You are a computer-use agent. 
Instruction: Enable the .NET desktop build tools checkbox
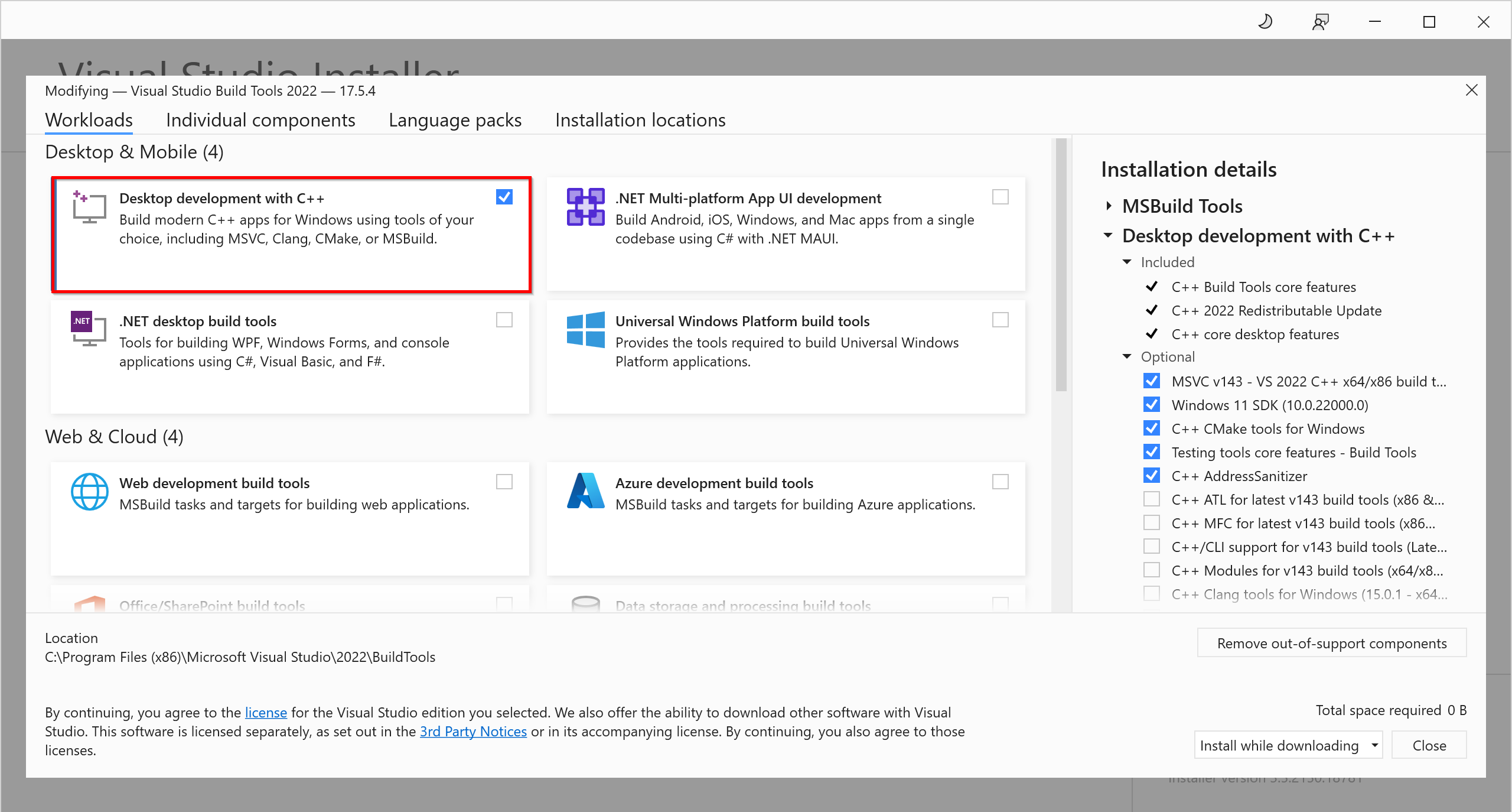tap(504, 320)
